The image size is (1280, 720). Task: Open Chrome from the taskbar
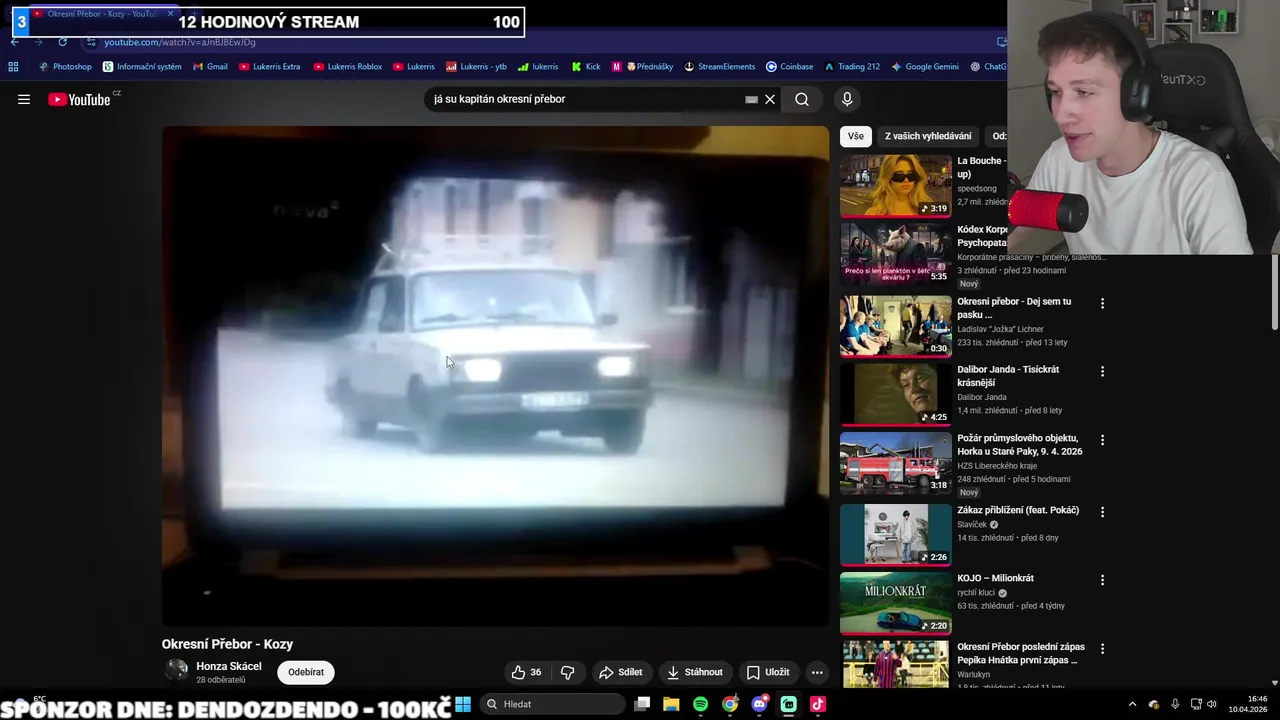730,704
